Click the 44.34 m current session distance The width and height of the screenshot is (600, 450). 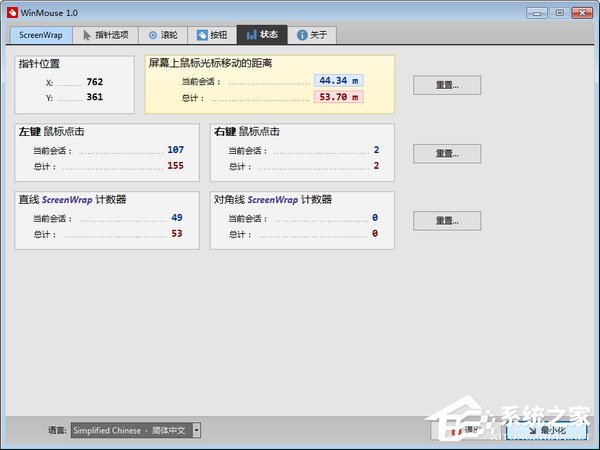tap(338, 80)
